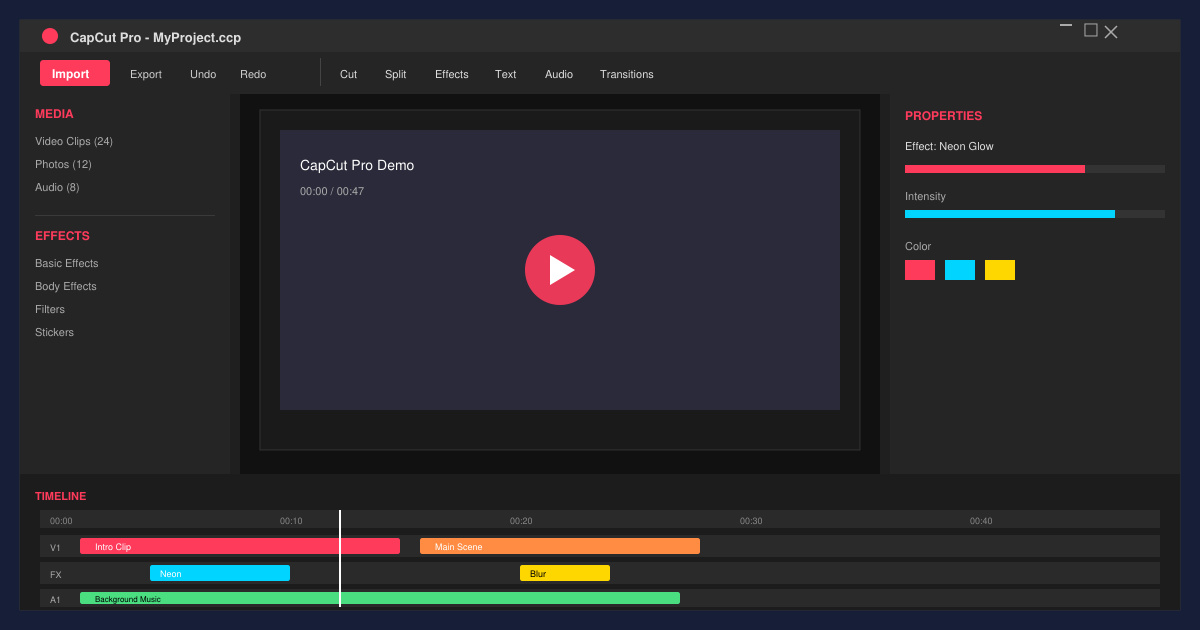
Task: Click the 00:40 mark on the ruler
Action: pyautogui.click(x=981, y=520)
